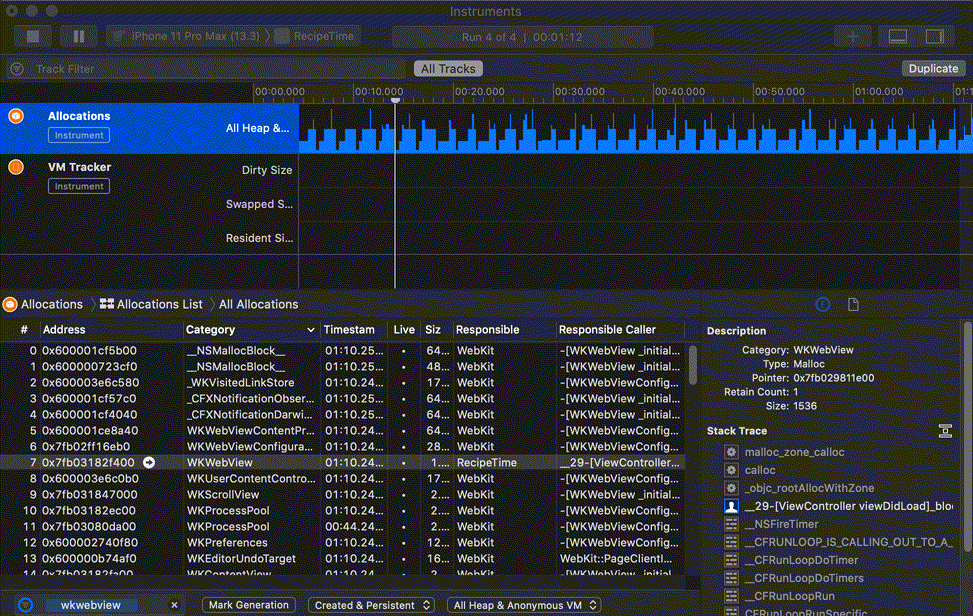This screenshot has height=616, width=973.
Task: Select the __NSFireTimer stack frame
Action: coord(781,524)
